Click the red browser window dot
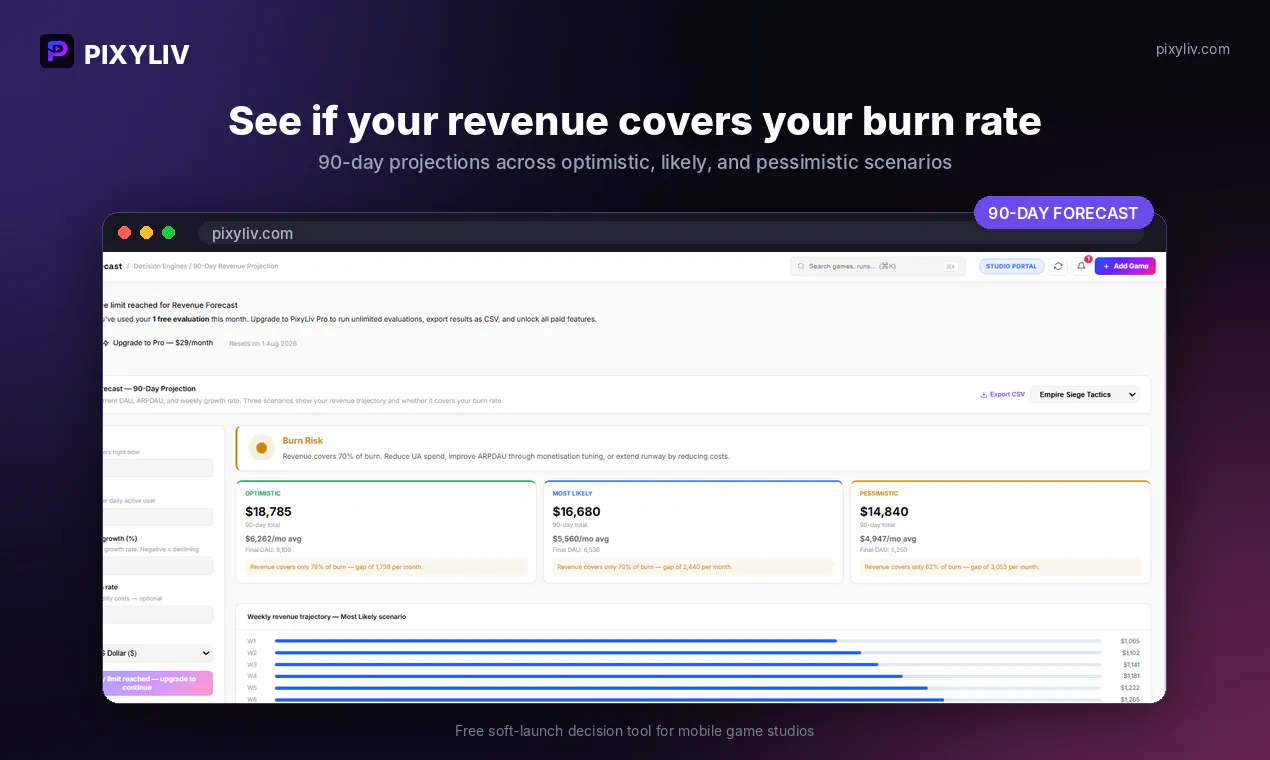 tap(125, 233)
